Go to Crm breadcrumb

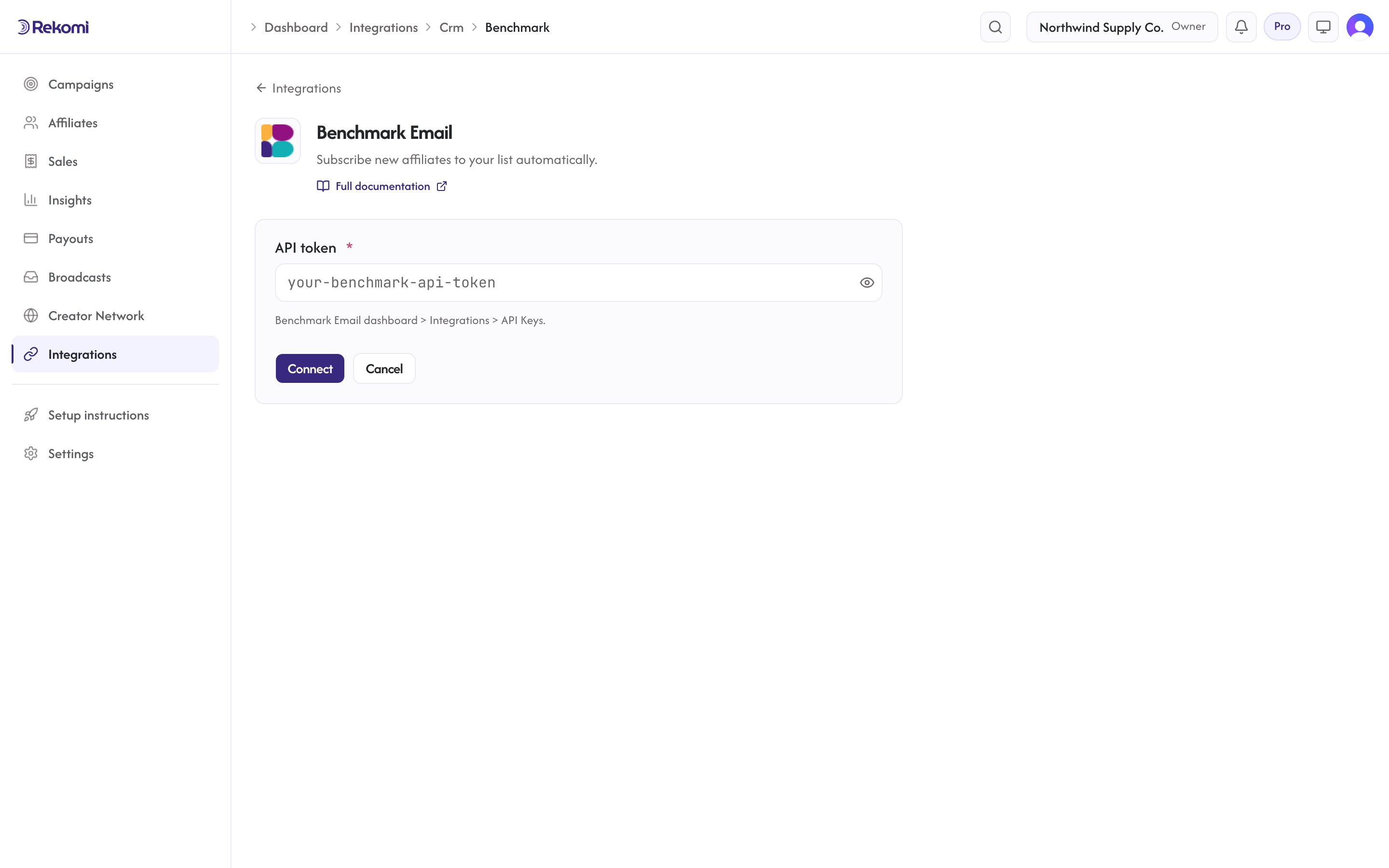(x=451, y=27)
